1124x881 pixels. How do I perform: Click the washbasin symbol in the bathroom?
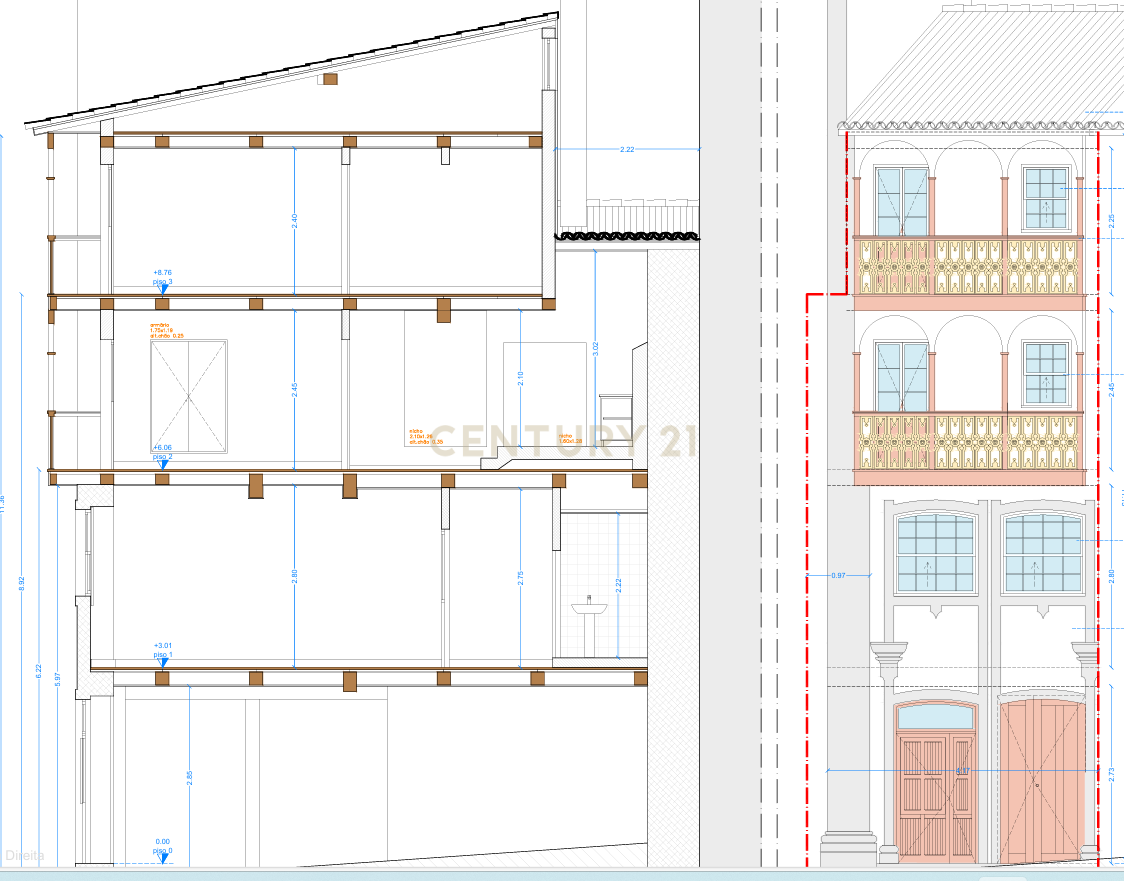(x=590, y=610)
